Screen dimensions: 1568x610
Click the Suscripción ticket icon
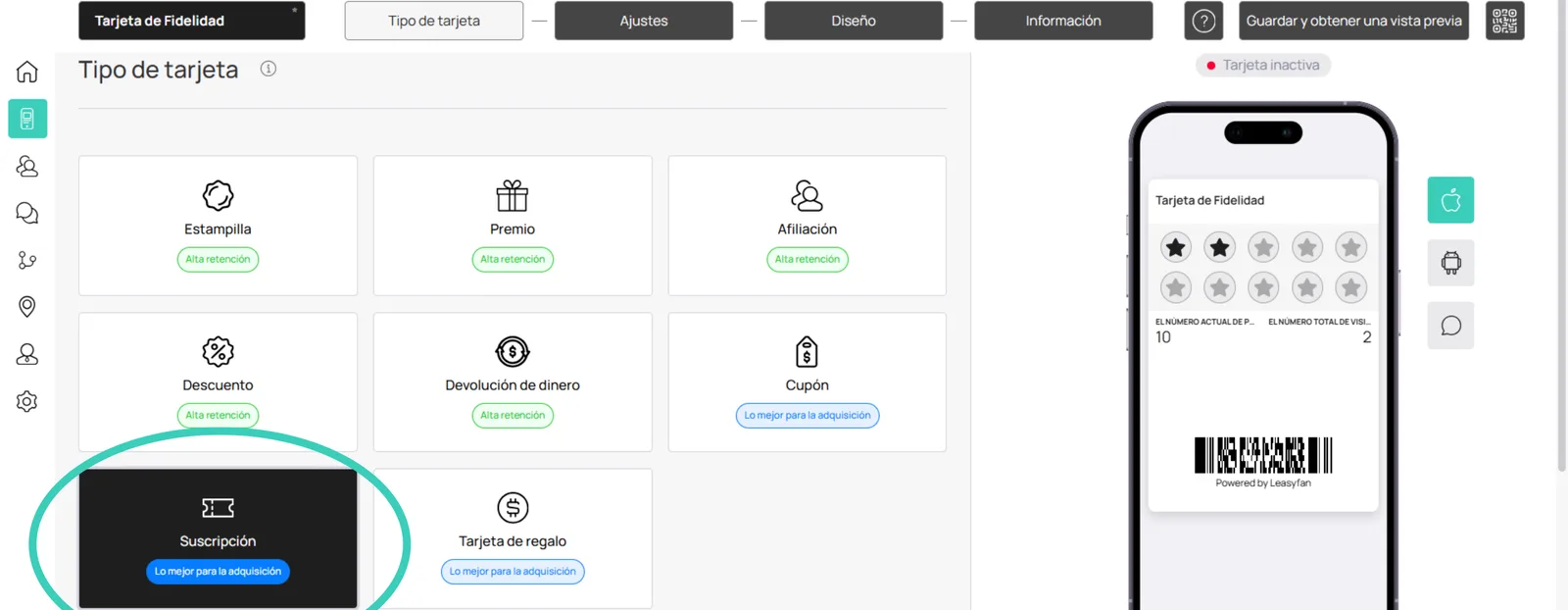(x=218, y=507)
